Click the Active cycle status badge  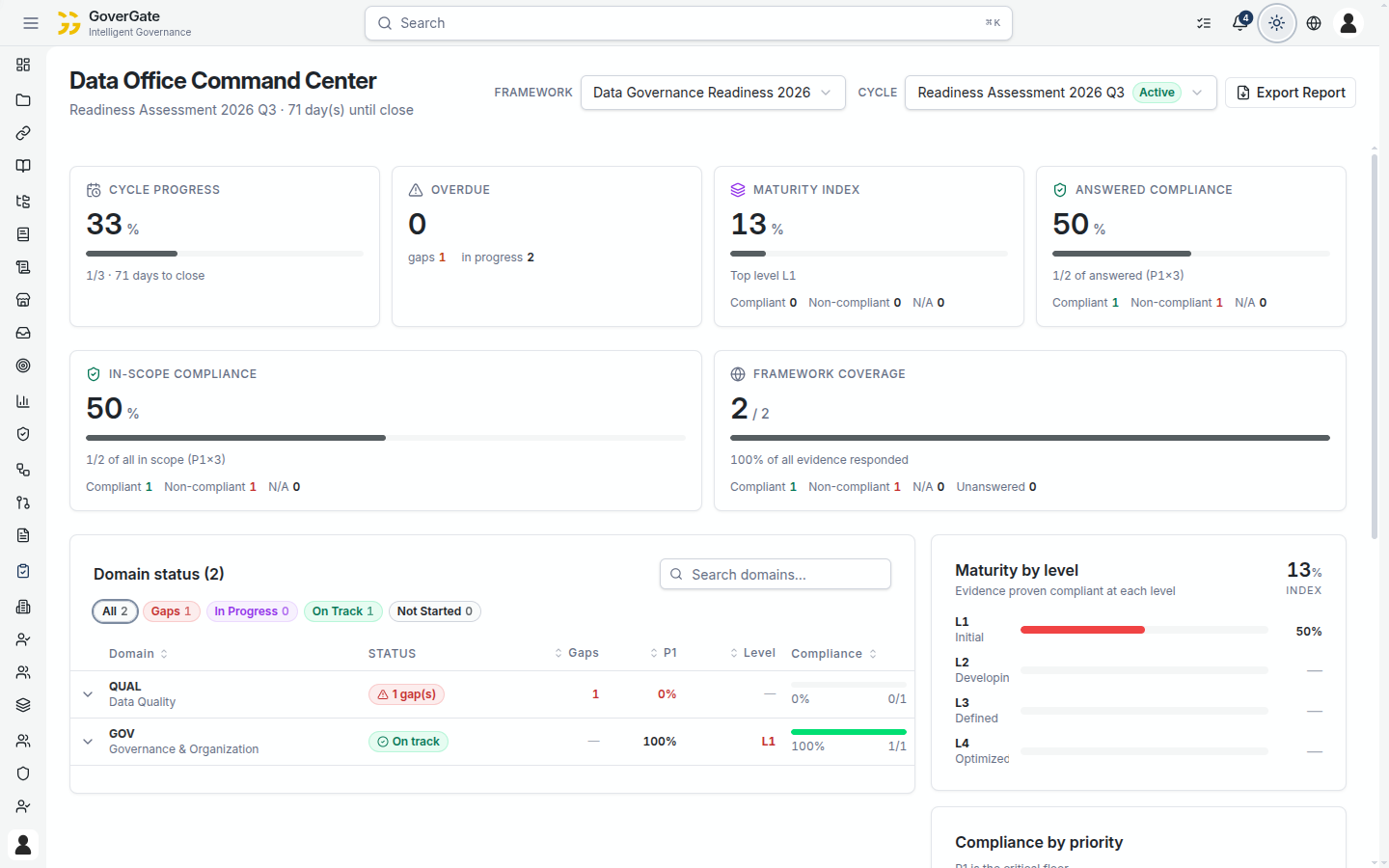(1157, 93)
